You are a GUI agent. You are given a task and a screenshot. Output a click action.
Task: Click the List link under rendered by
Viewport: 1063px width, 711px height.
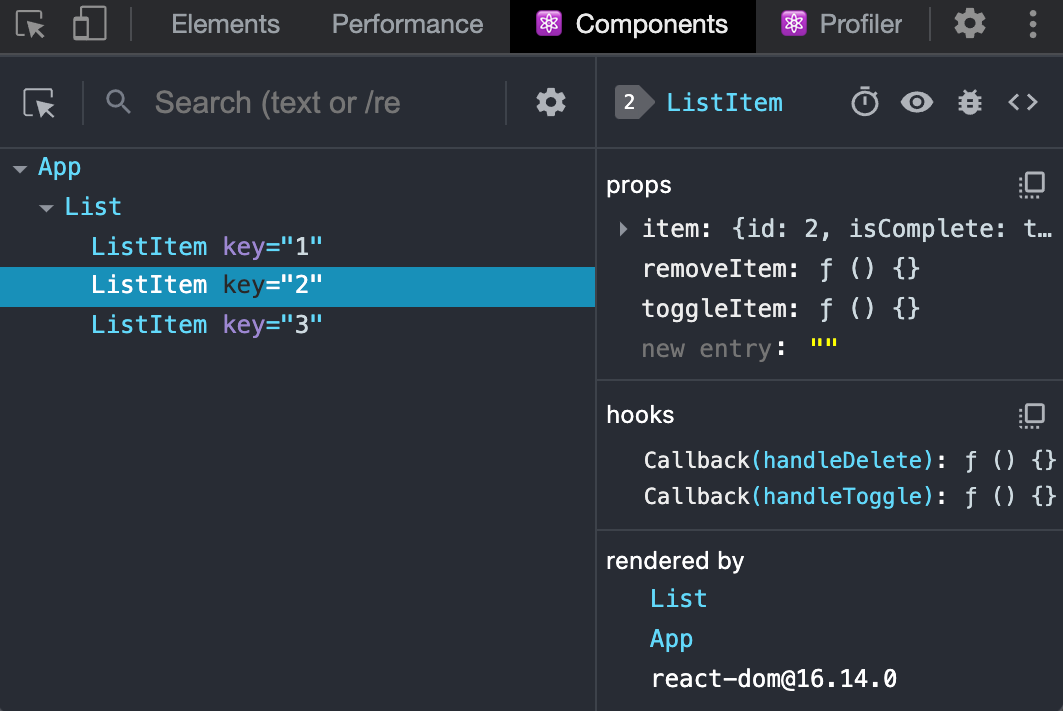pos(678,598)
